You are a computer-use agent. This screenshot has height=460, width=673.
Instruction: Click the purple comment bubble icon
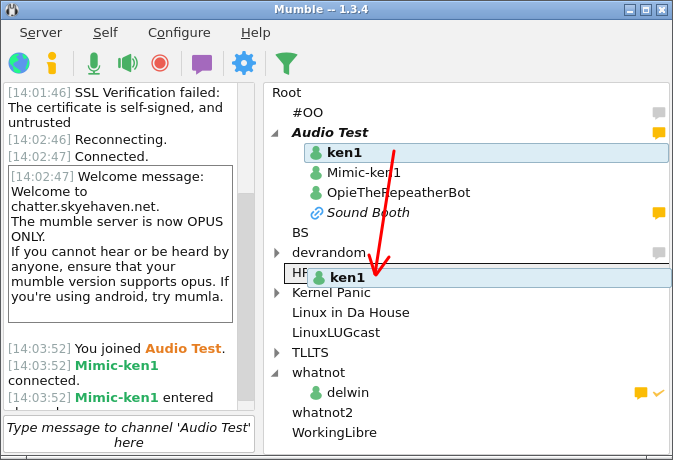202,63
